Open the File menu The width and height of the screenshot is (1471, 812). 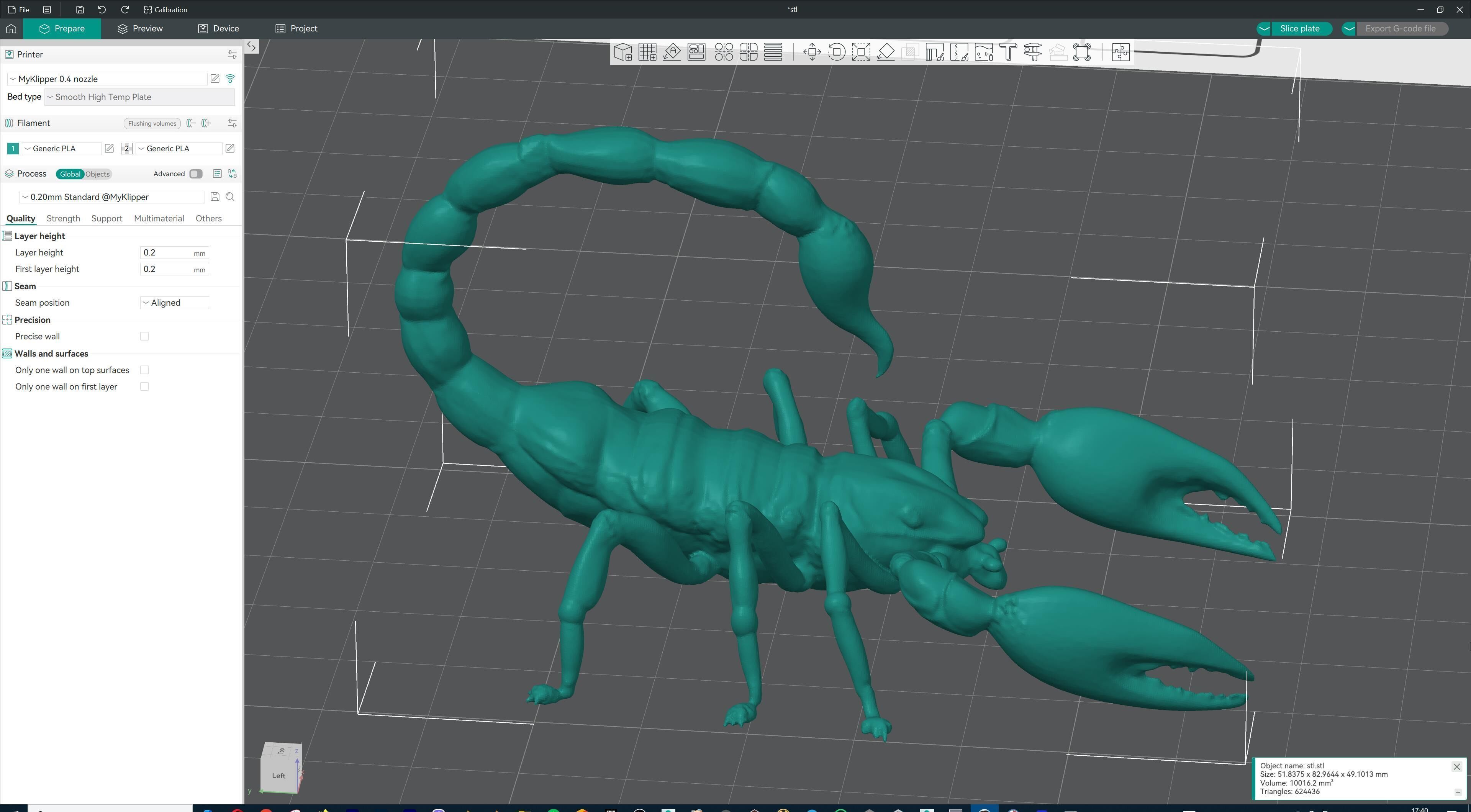point(20,10)
